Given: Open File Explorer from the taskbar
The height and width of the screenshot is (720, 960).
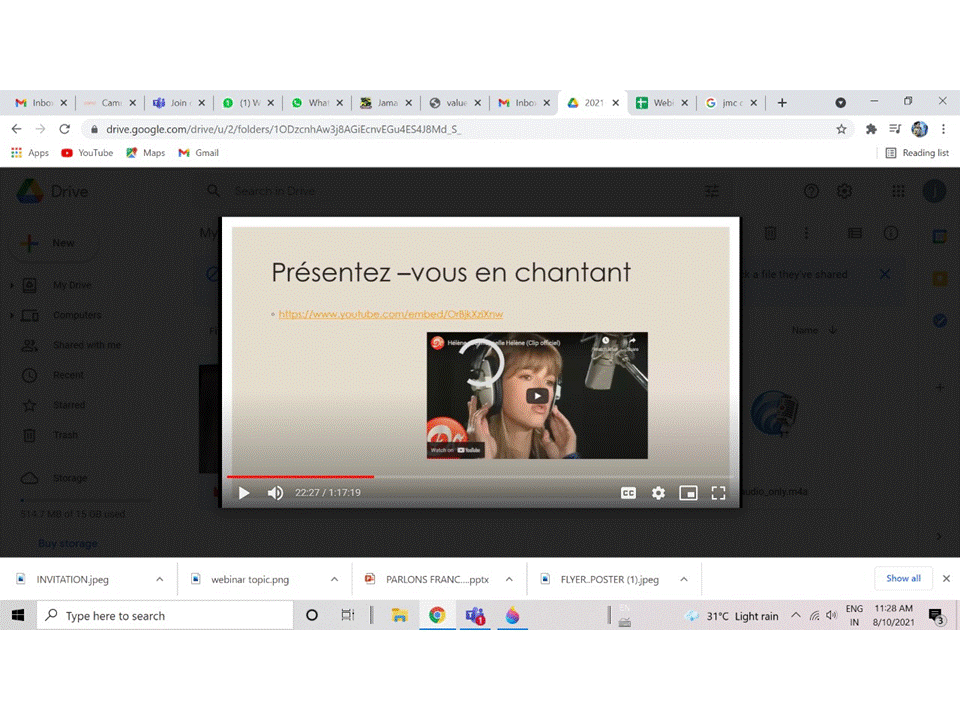Looking at the screenshot, I should [x=400, y=615].
